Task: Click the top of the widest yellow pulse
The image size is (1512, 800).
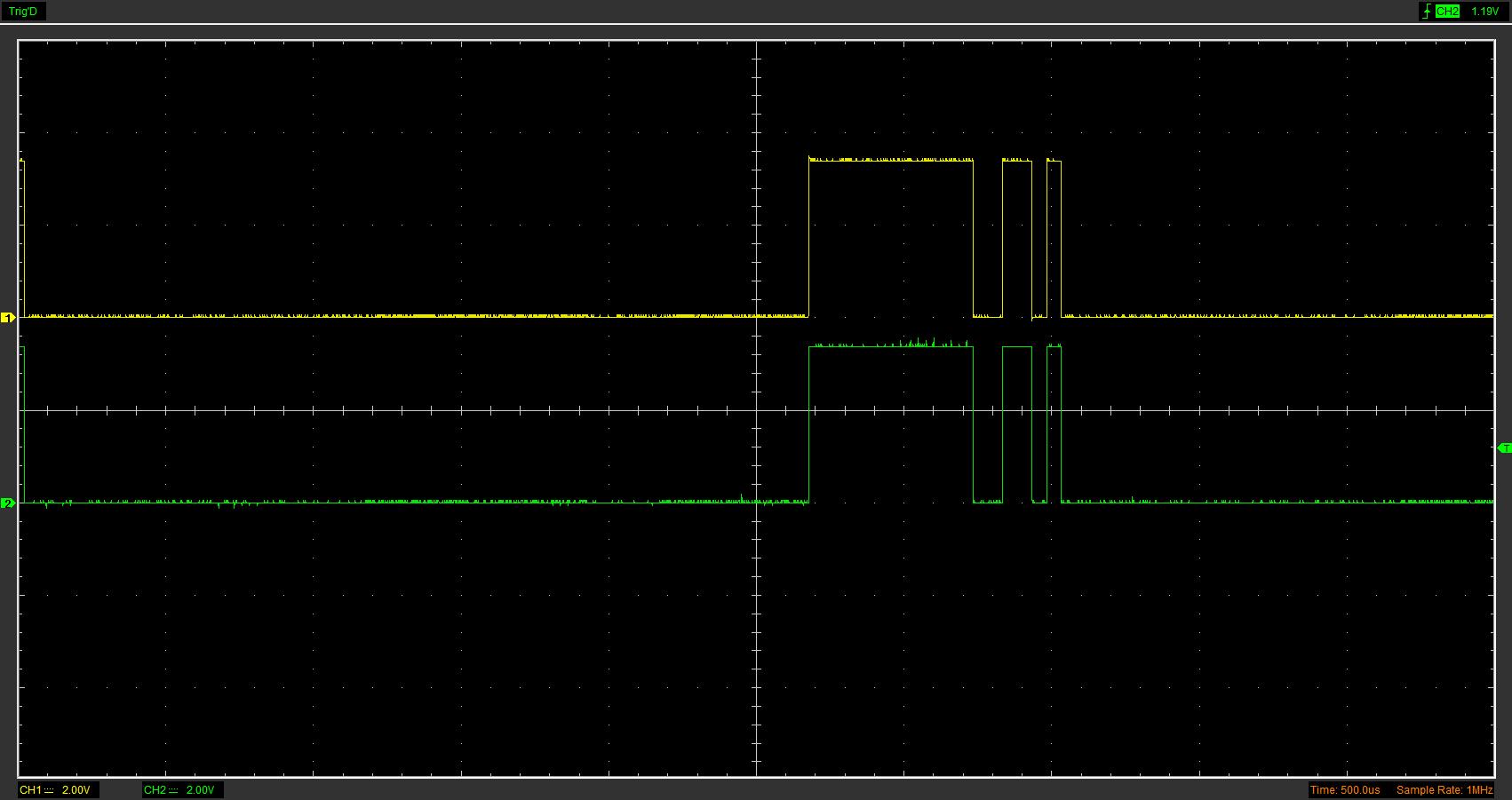Action: [x=891, y=161]
